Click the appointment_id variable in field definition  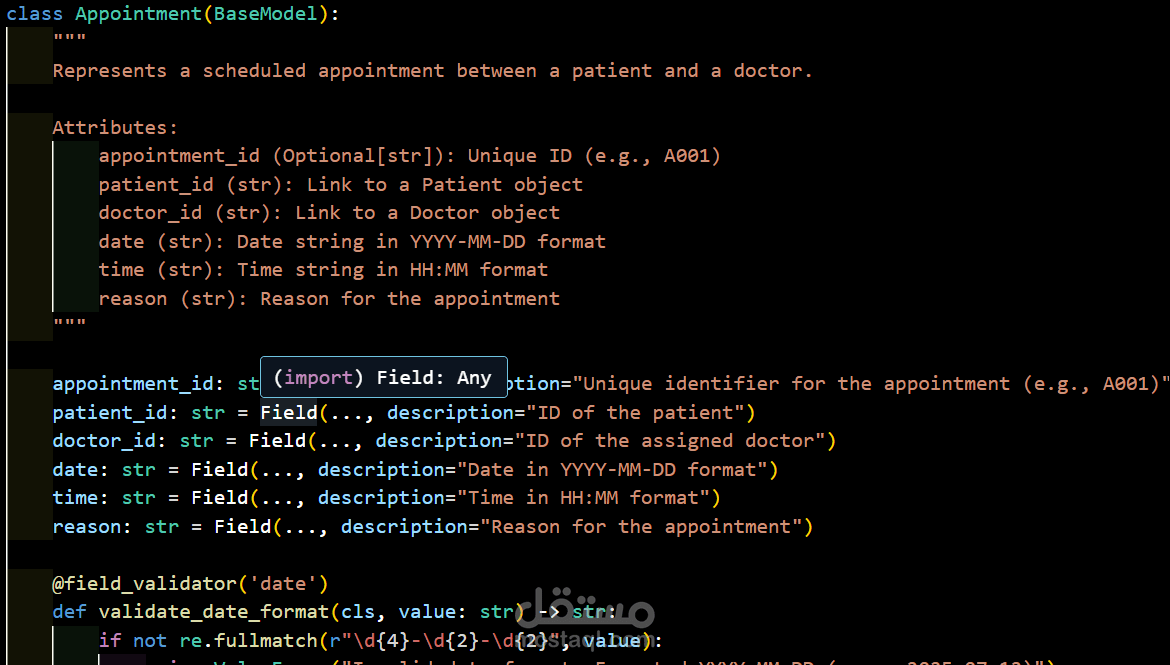coord(133,384)
